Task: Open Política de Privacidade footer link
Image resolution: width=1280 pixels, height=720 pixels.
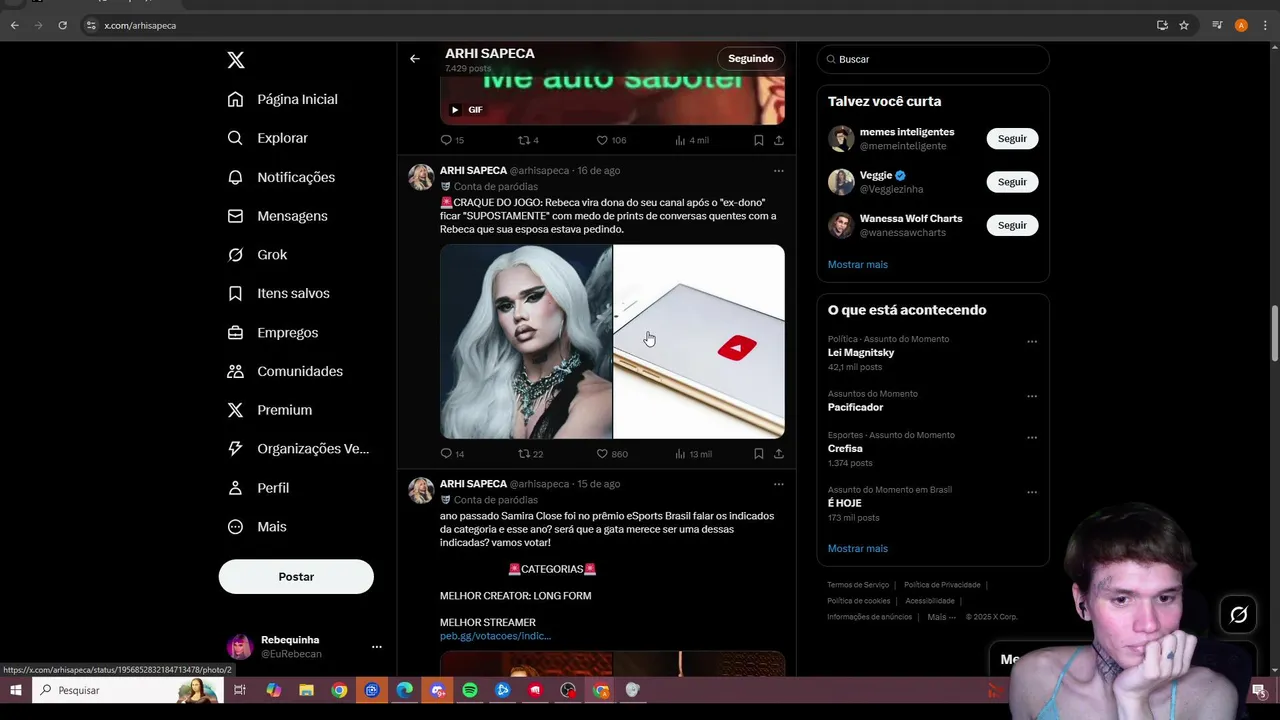Action: [942, 585]
